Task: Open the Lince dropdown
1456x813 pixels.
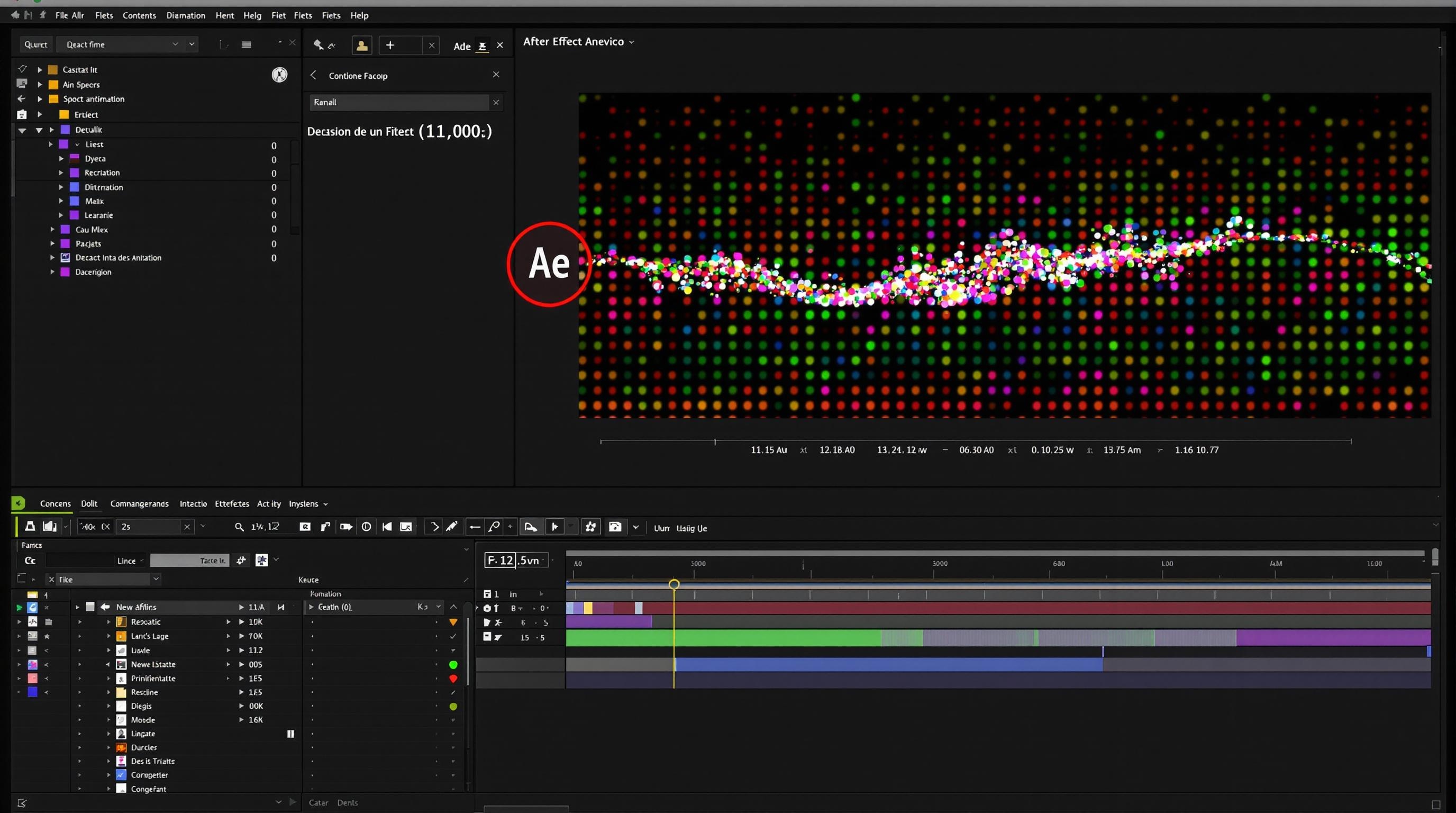Action: point(130,561)
